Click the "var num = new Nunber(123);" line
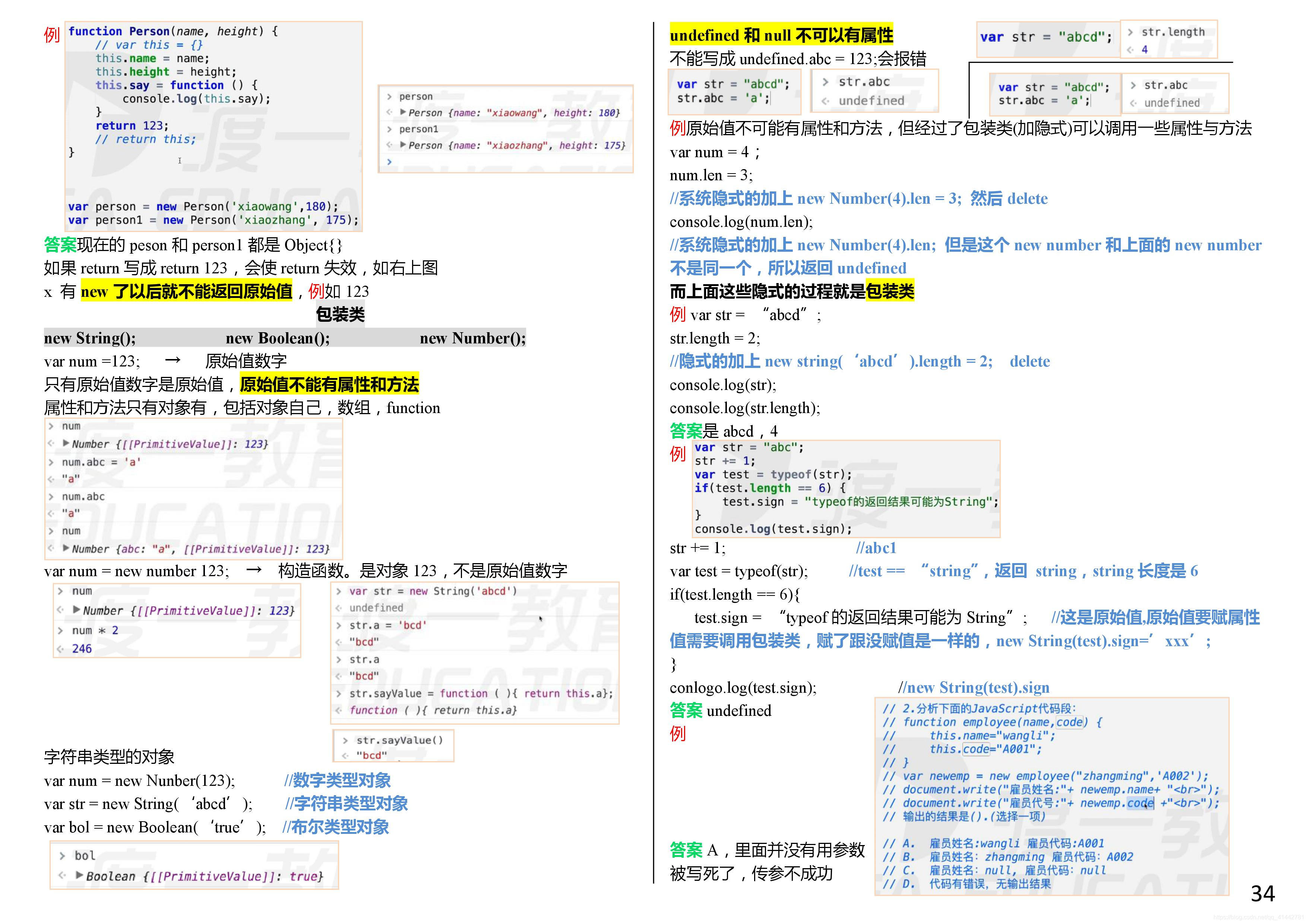The image size is (1307, 924). pyautogui.click(x=139, y=781)
